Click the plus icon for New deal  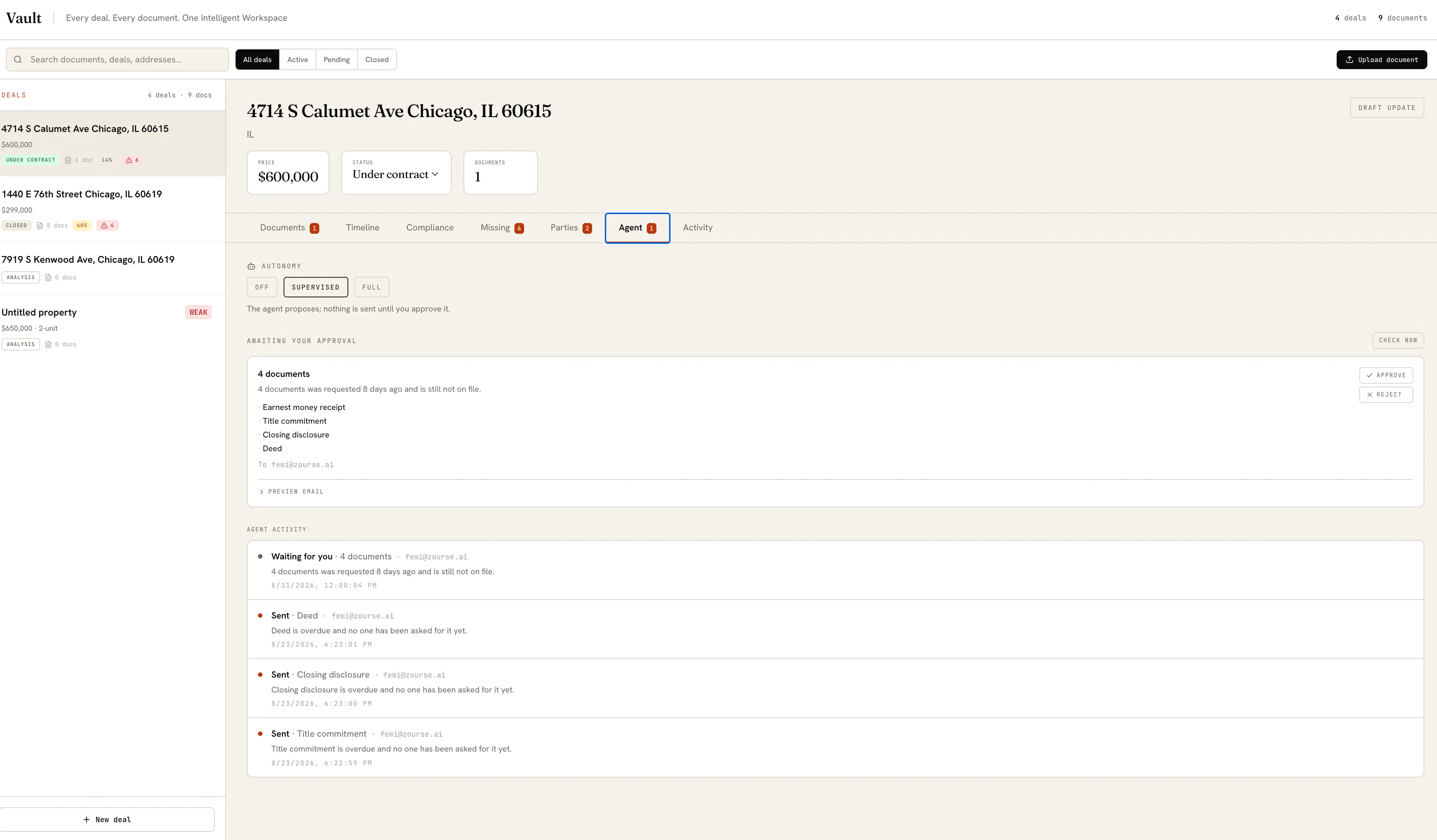pyautogui.click(x=87, y=820)
